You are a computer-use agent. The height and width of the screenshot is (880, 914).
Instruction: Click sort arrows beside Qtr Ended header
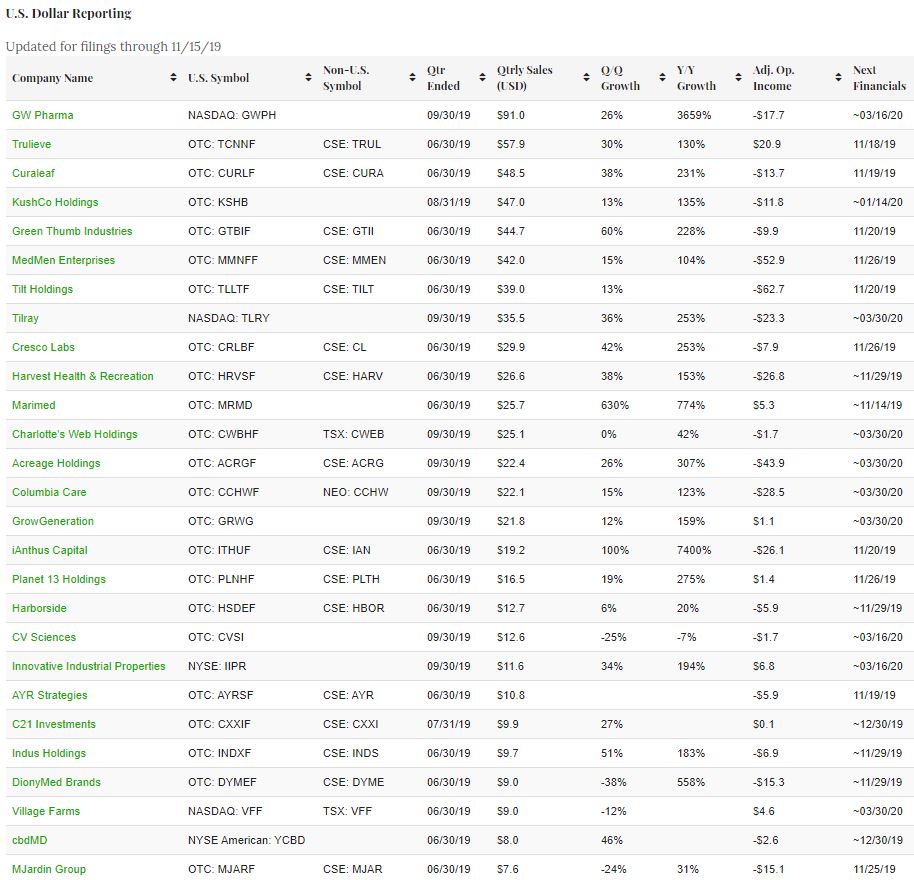[x=481, y=78]
